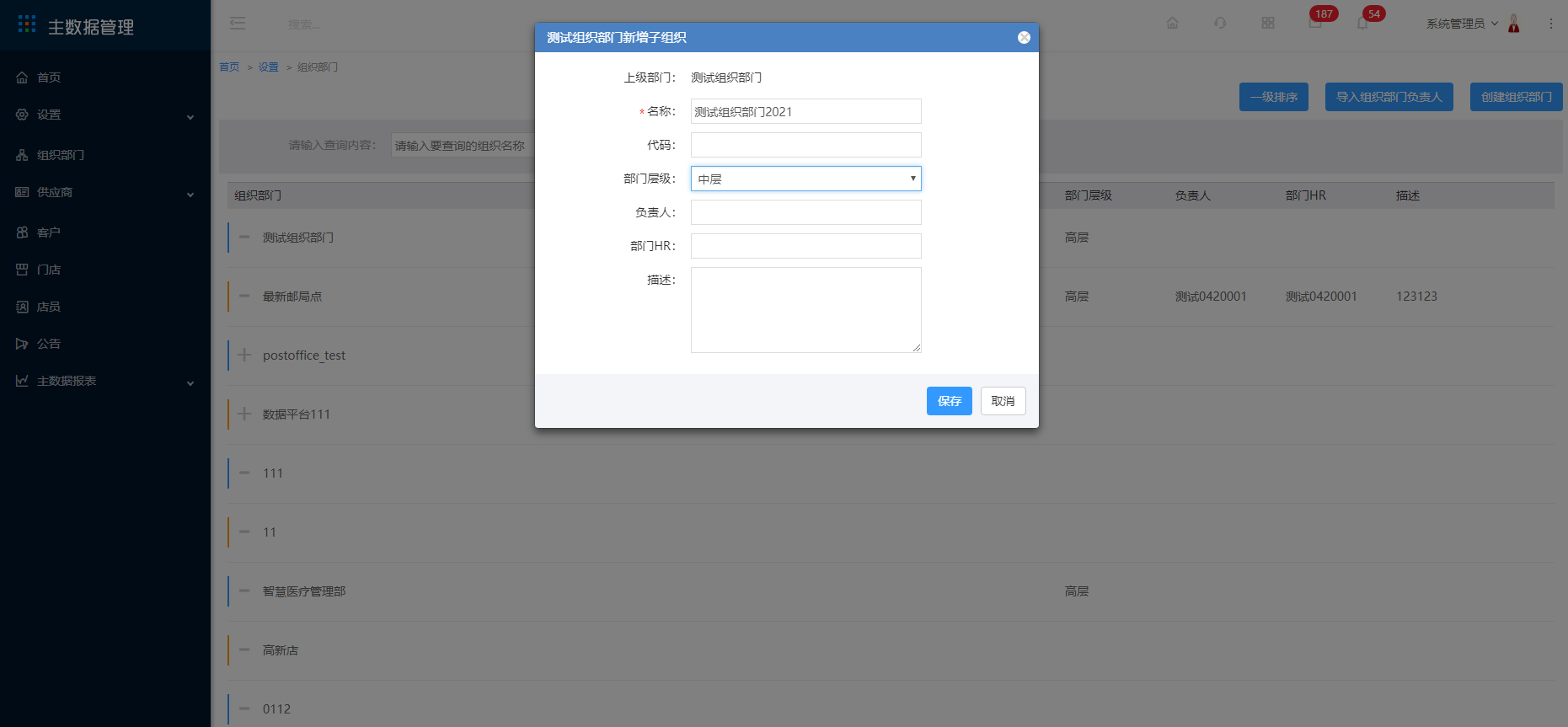
Task: Click the 代码 input field
Action: (x=806, y=145)
